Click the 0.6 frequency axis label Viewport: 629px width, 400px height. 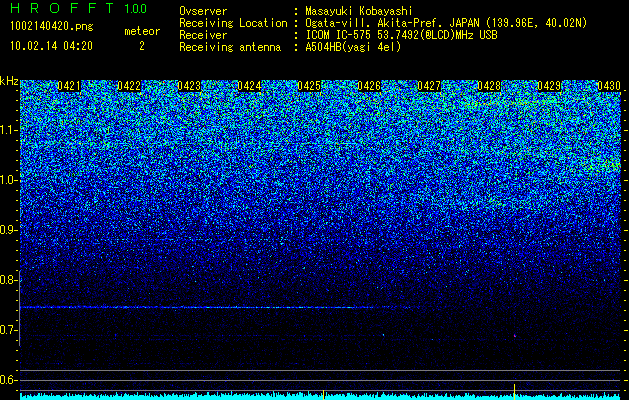(9, 380)
